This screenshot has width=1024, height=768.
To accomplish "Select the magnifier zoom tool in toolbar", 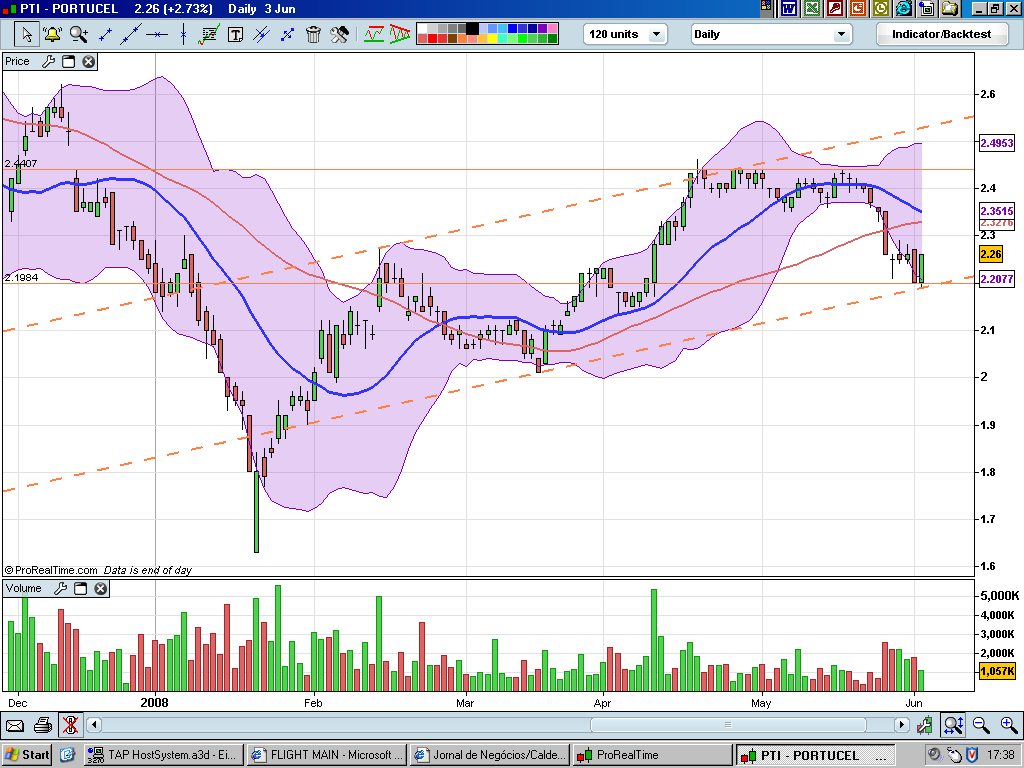I will coord(78,34).
